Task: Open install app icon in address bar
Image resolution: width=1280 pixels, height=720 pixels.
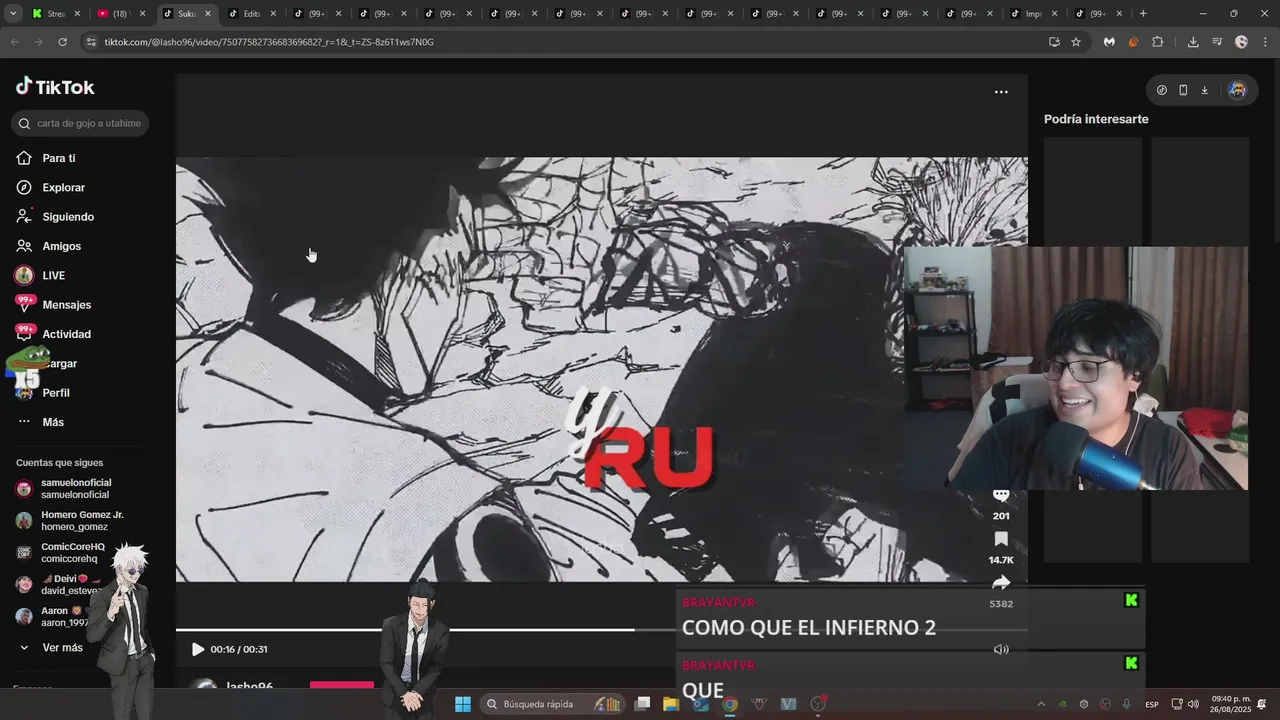Action: pyautogui.click(x=1054, y=42)
